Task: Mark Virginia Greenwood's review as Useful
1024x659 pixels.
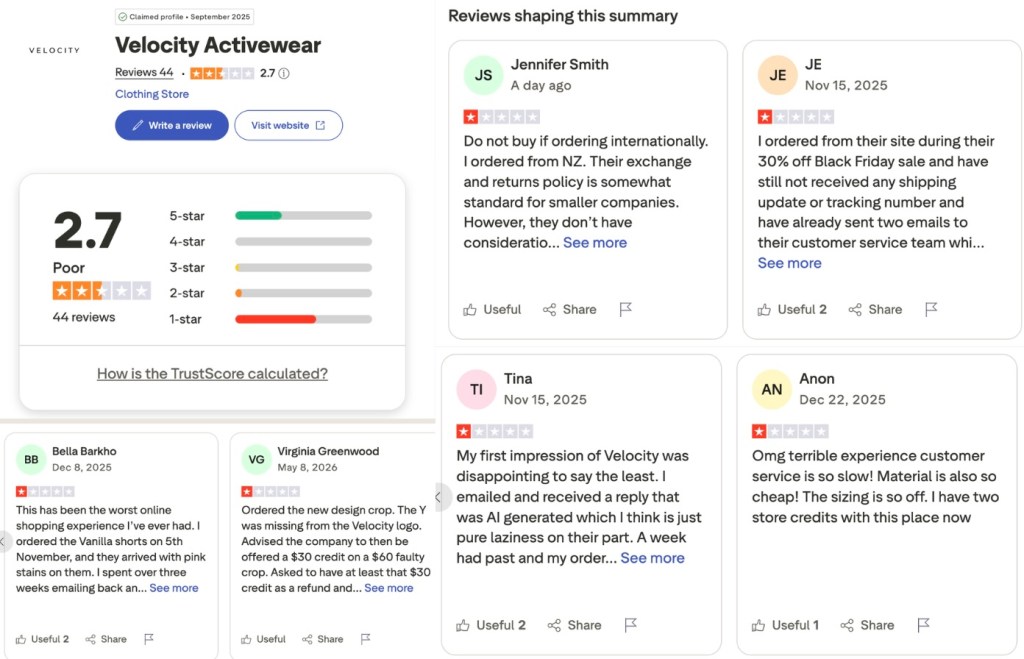Action: (263, 639)
